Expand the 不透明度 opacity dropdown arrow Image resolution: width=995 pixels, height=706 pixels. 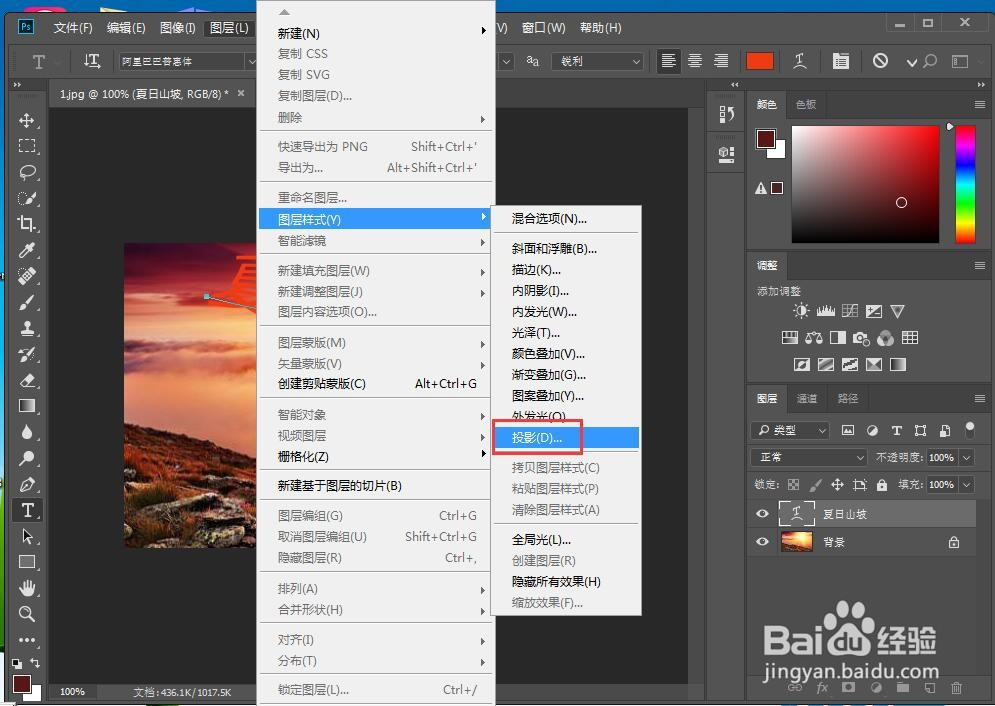click(966, 457)
